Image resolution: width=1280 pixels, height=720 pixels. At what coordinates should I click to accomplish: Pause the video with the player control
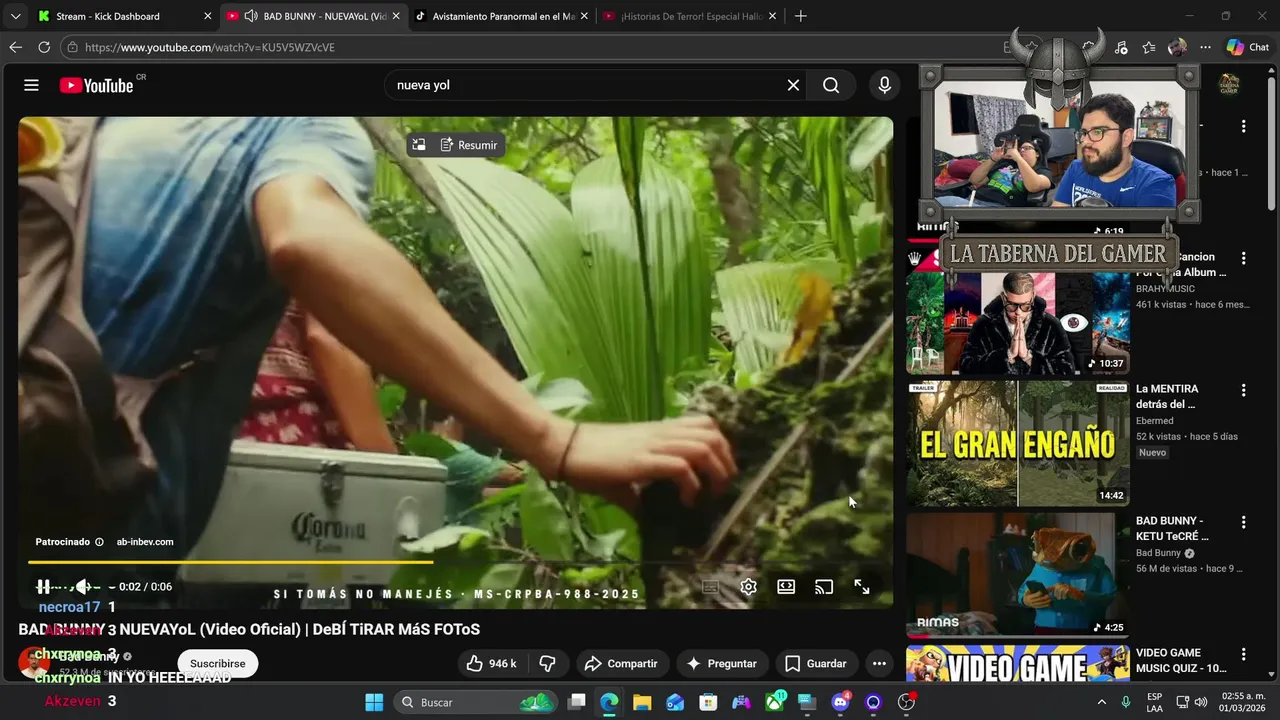pyautogui.click(x=43, y=587)
